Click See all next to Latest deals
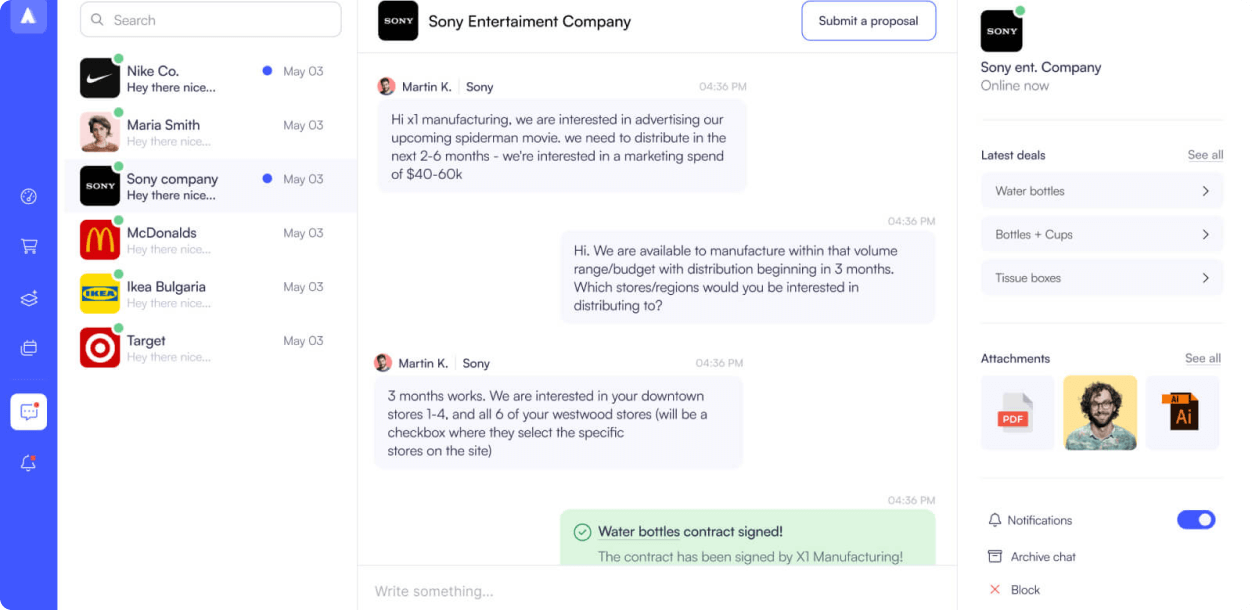1252x610 pixels. point(1205,155)
